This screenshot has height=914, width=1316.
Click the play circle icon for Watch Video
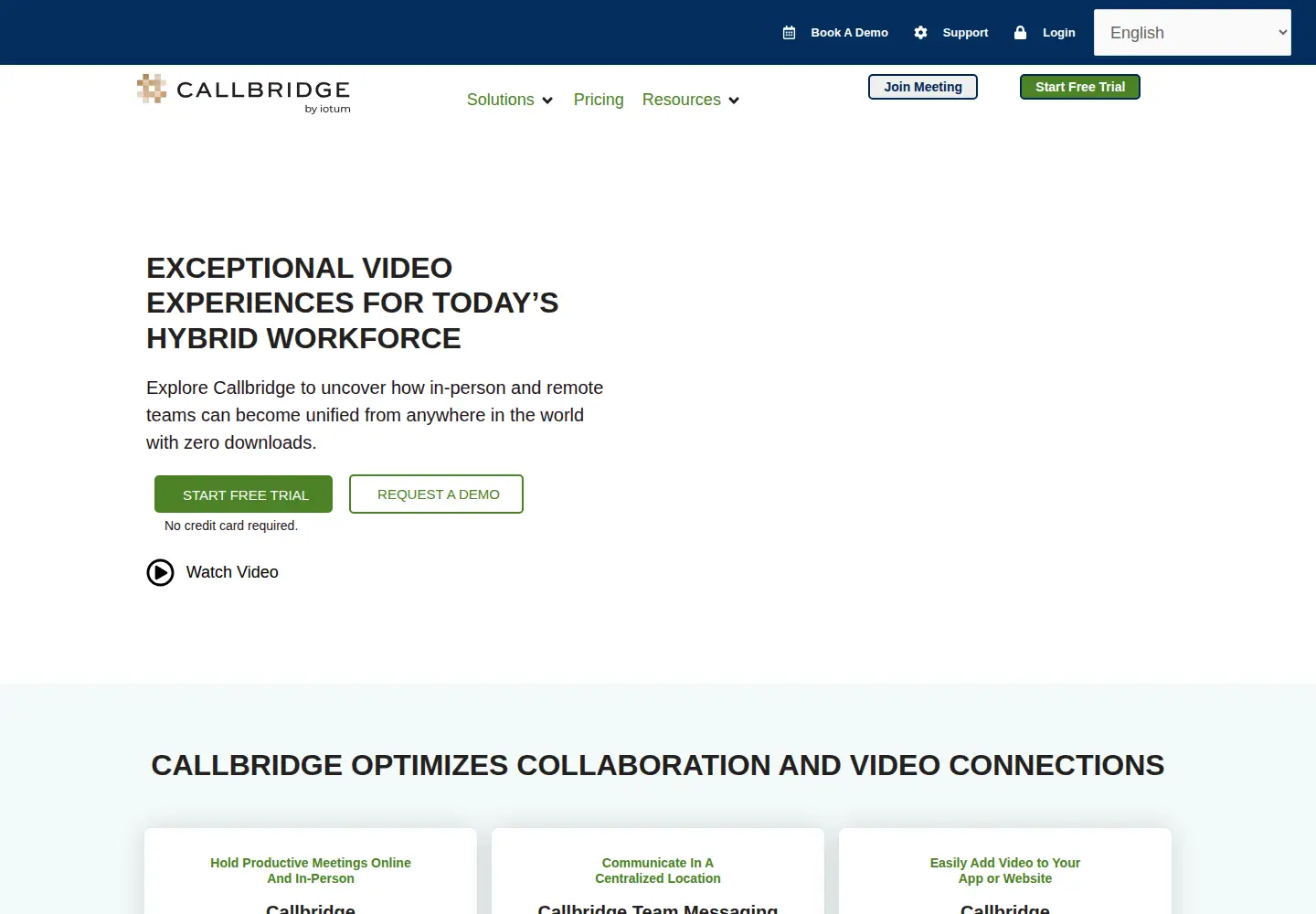[x=160, y=572]
